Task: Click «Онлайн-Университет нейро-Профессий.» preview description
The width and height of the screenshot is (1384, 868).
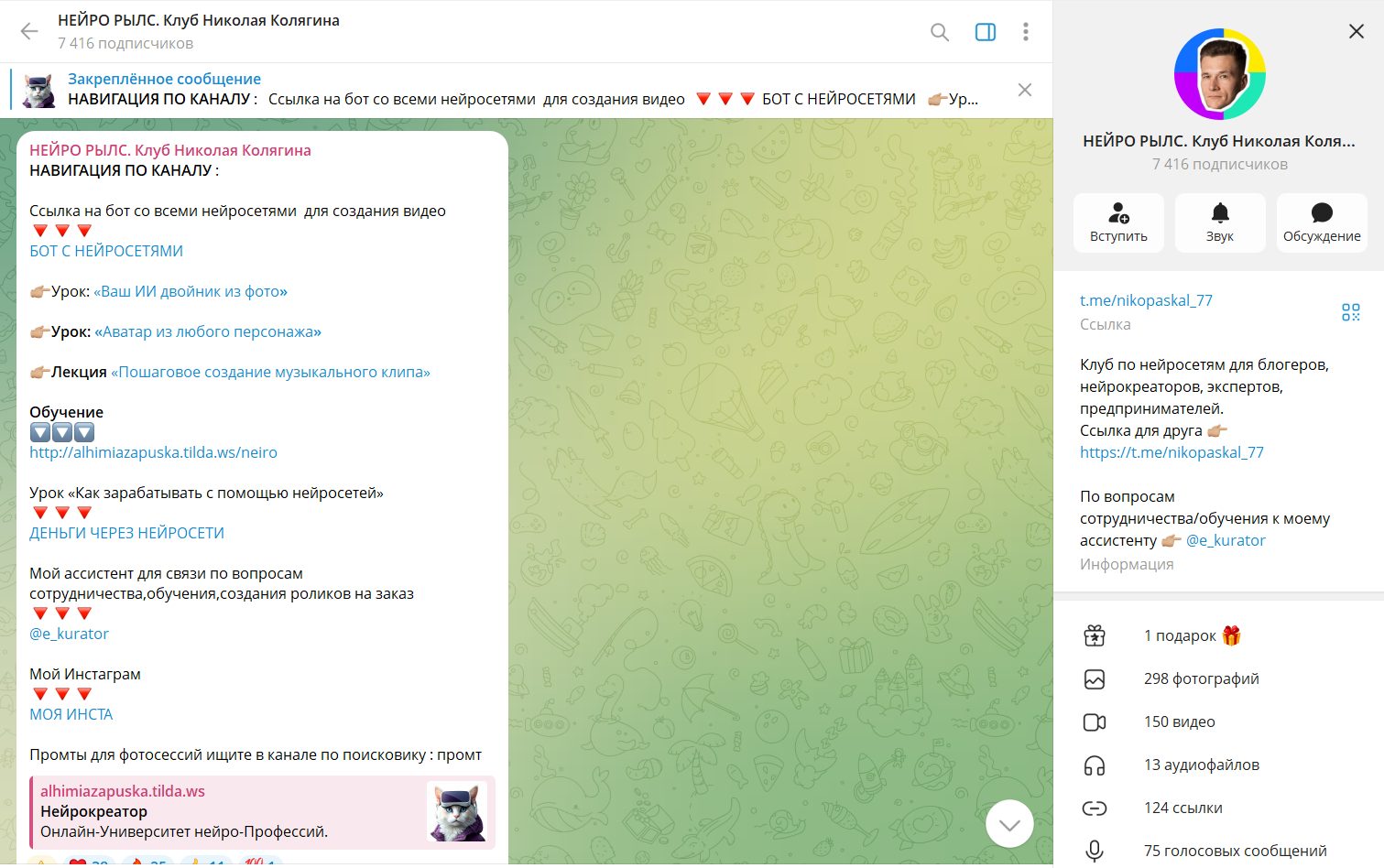Action: pos(184,831)
